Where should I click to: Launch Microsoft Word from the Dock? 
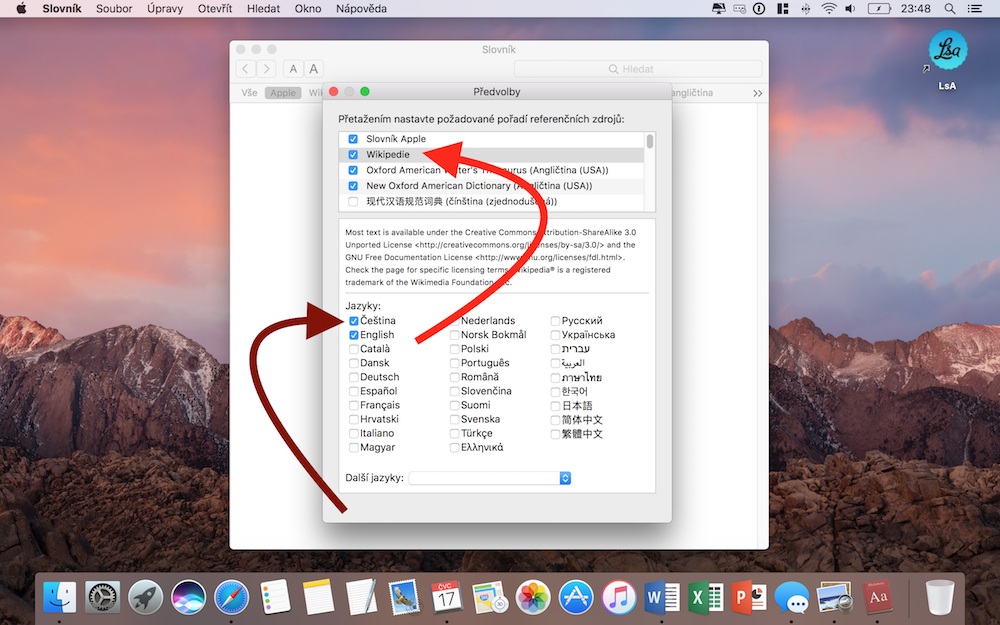pos(662,598)
